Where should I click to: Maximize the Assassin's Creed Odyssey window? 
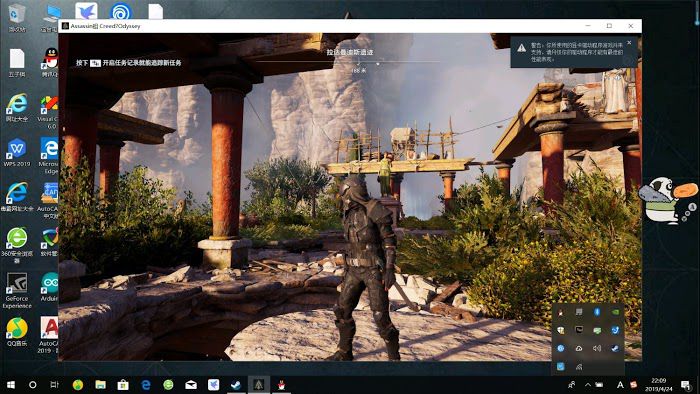[609, 26]
